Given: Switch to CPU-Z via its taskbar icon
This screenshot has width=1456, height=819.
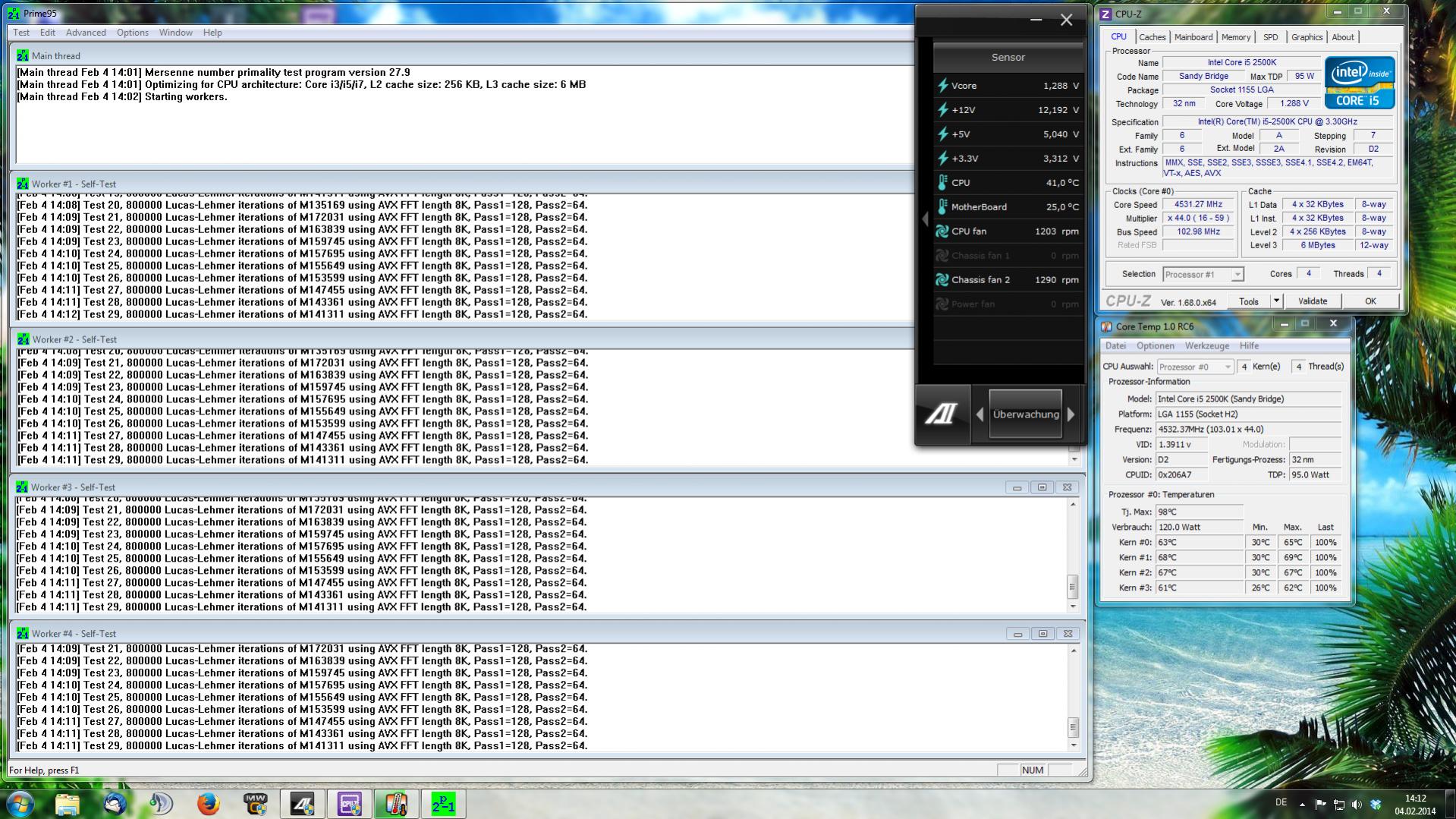Looking at the screenshot, I should (x=349, y=804).
